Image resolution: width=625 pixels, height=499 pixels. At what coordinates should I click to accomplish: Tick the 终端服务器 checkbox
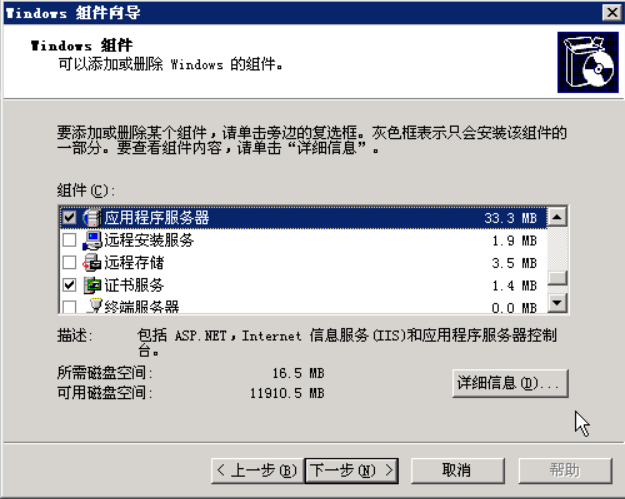(x=69, y=306)
